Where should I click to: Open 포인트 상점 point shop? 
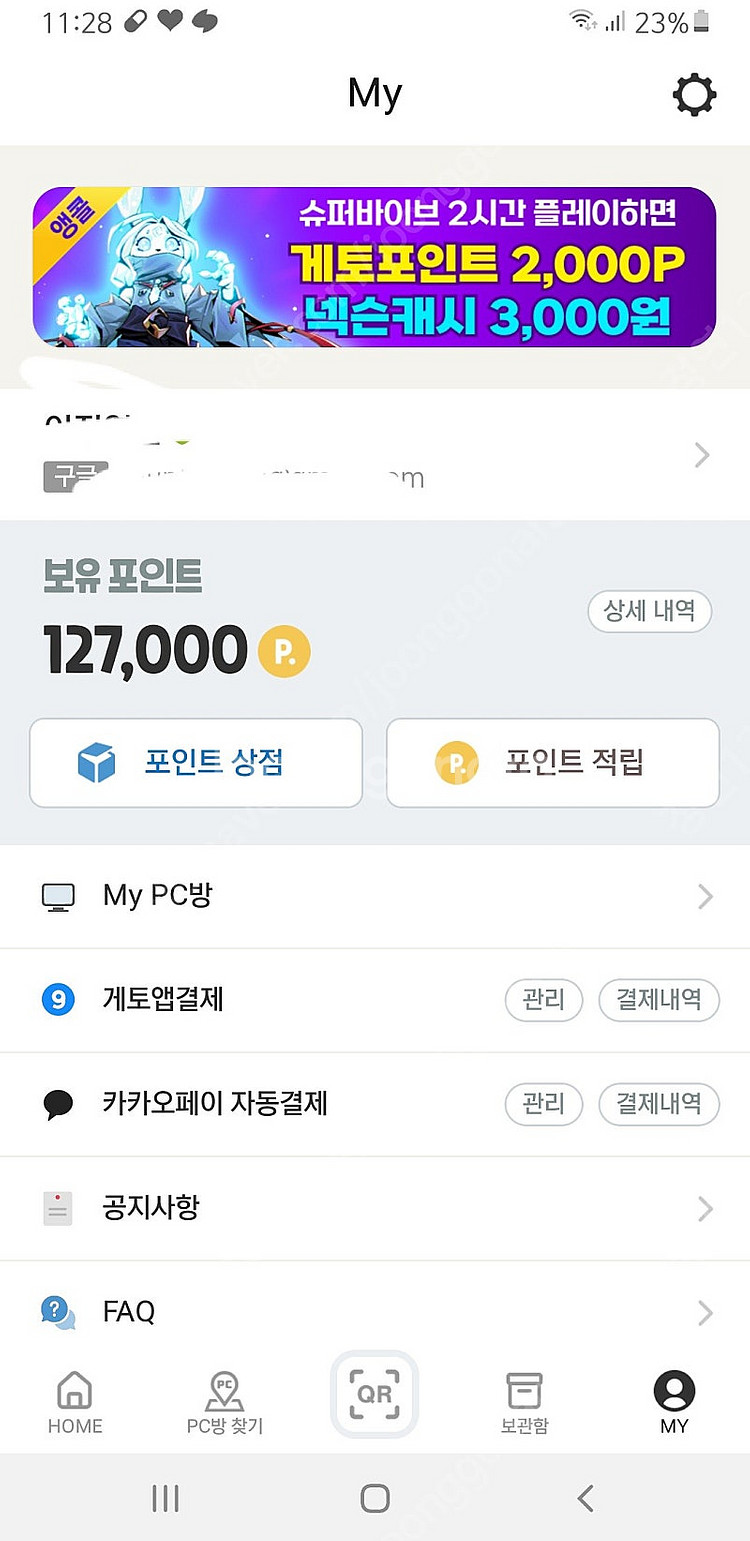click(x=196, y=763)
